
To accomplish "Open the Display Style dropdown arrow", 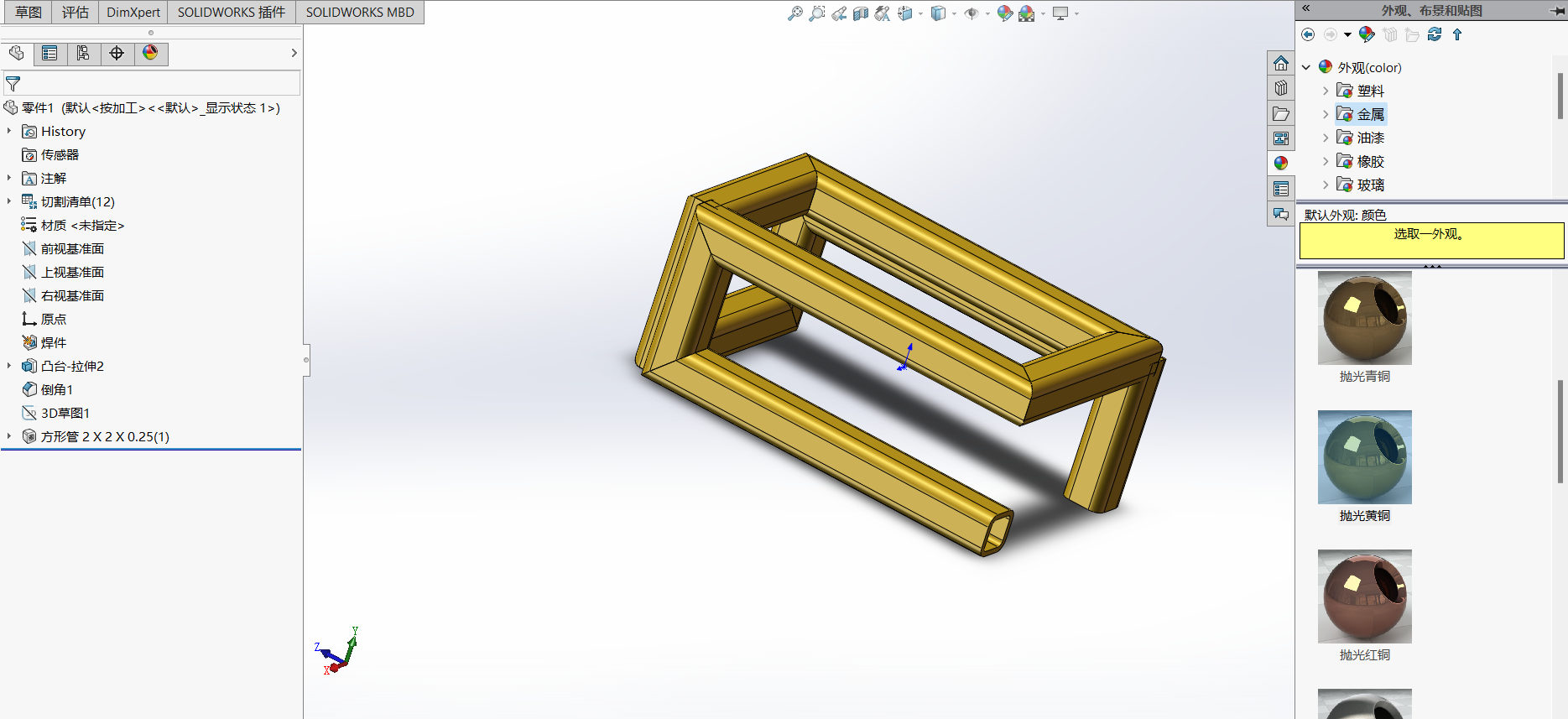I will 954,13.
